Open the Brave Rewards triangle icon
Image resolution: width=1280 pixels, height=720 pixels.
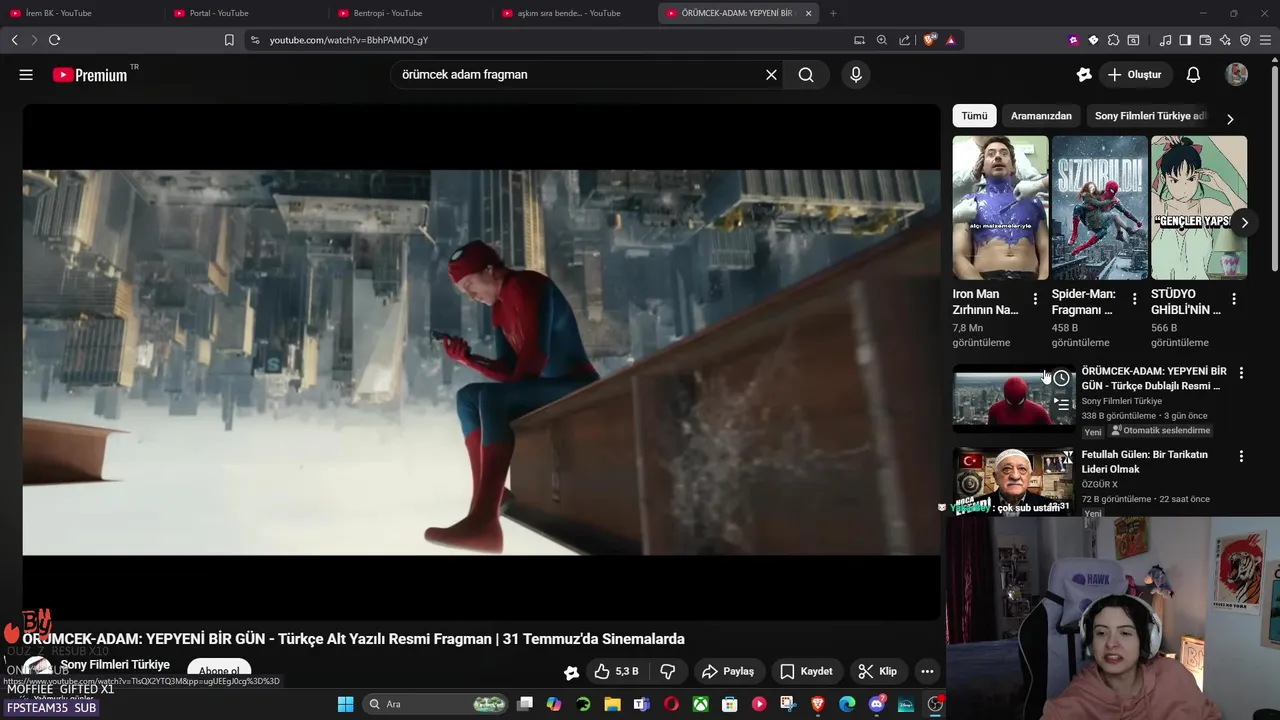click(x=950, y=40)
